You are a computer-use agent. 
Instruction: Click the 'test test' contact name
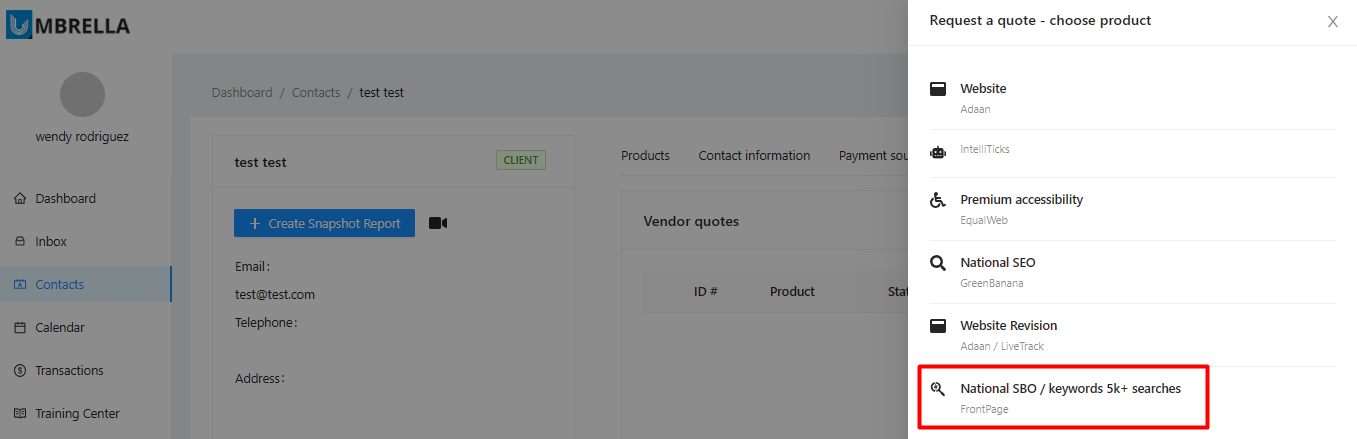pyautogui.click(x=261, y=162)
